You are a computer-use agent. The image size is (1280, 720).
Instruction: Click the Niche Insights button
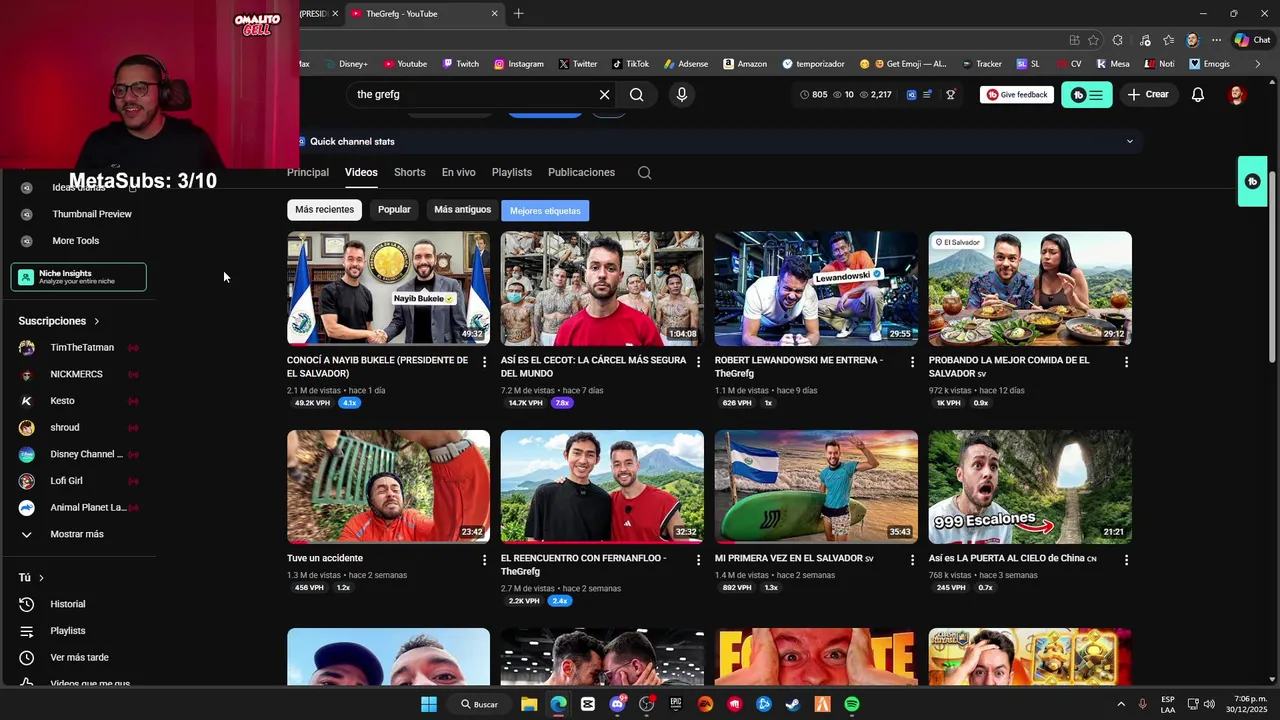pyautogui.click(x=79, y=277)
